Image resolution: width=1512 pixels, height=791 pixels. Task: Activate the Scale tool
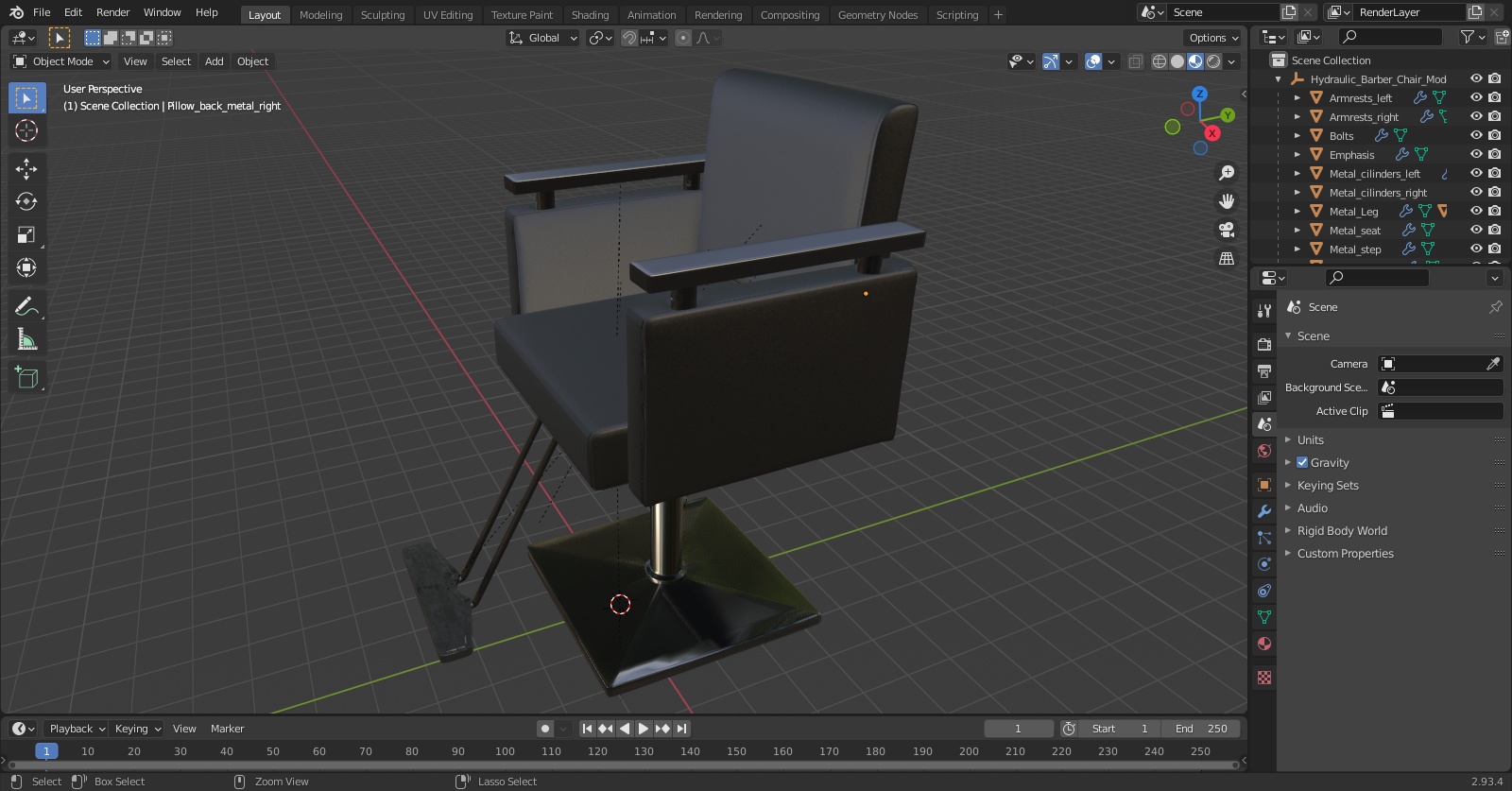(26, 235)
